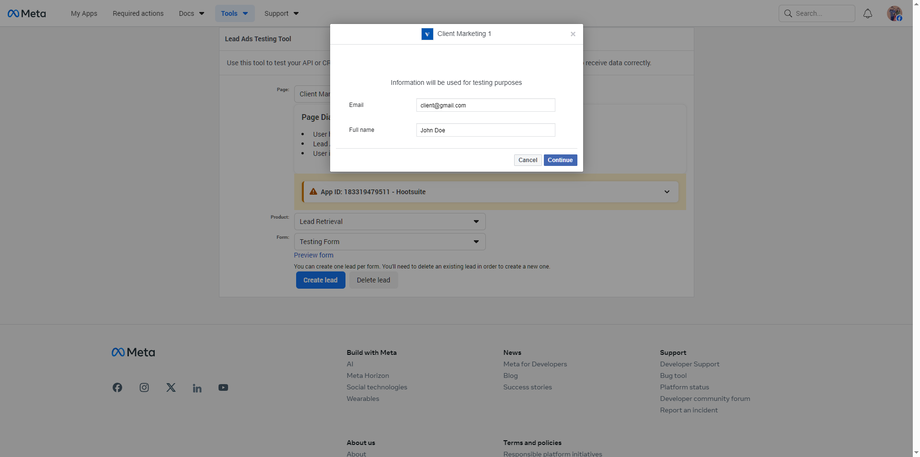Viewport: 920px width, 457px height.
Task: Open Meta's LinkedIn footer icon
Action: point(197,388)
